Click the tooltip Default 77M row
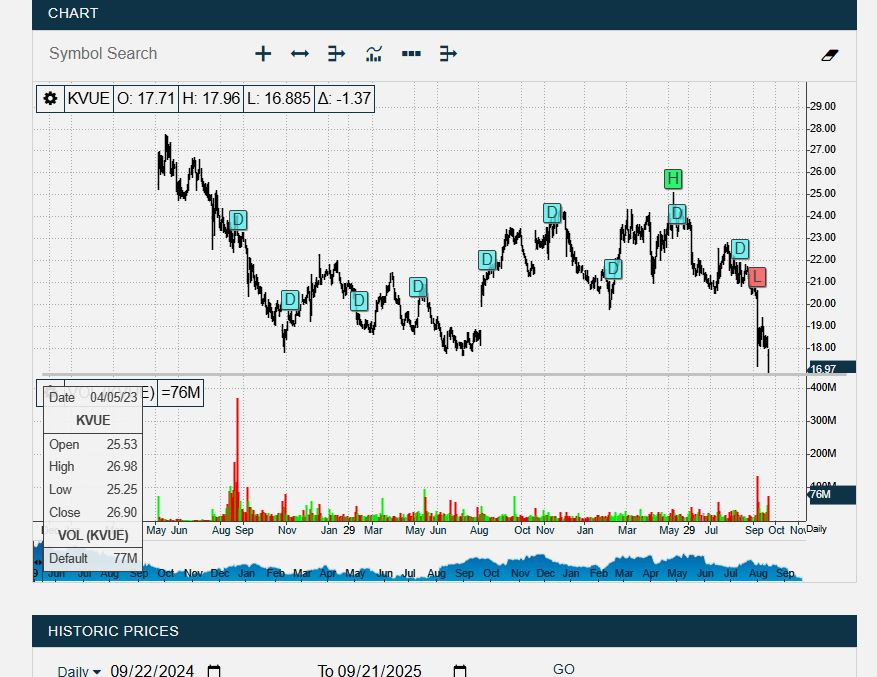 93,558
